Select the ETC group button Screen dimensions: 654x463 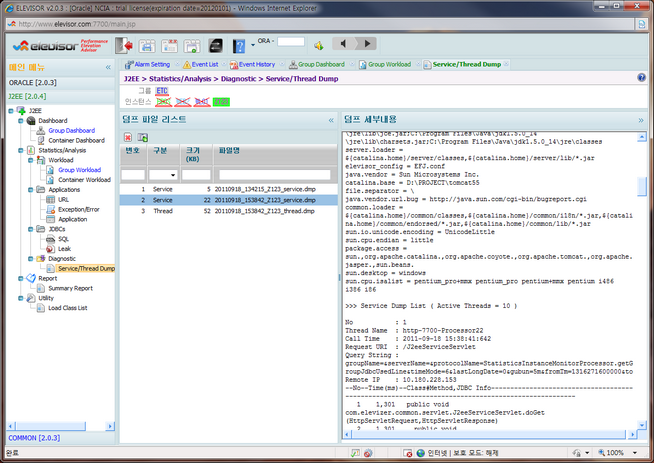162,91
